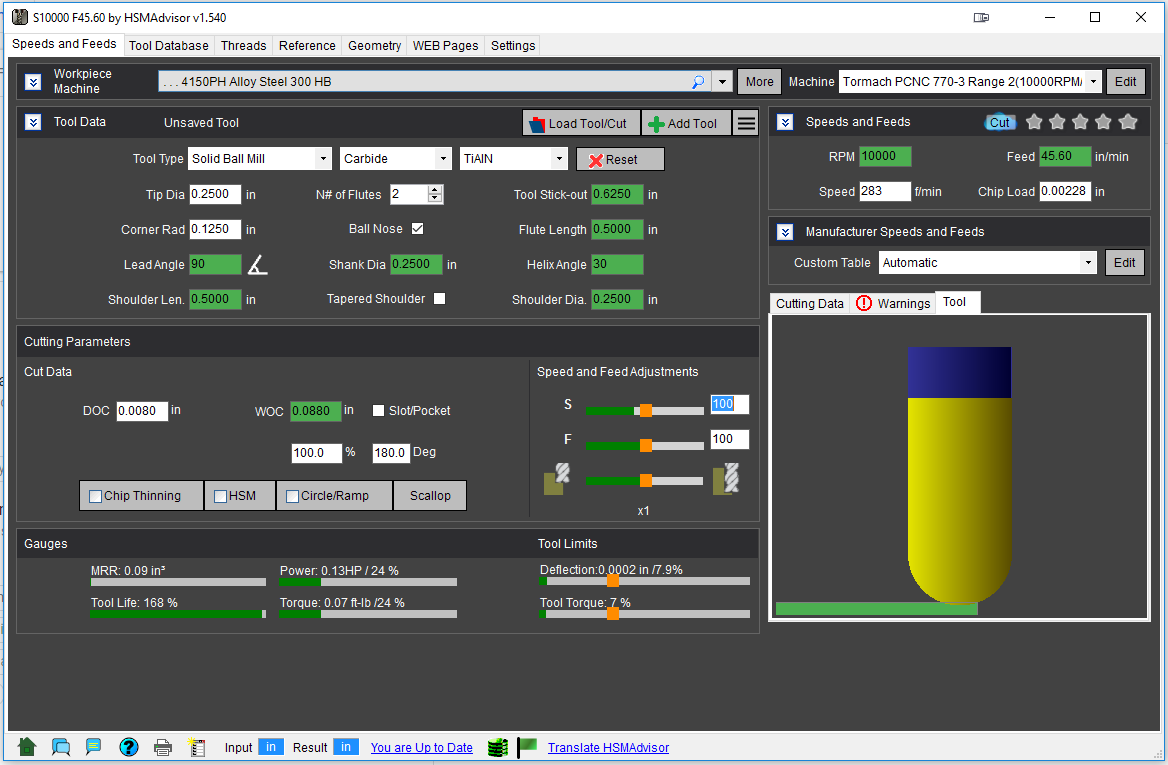Image resolution: width=1168 pixels, height=765 pixels.
Task: Open the help question mark icon
Action: [x=129, y=747]
